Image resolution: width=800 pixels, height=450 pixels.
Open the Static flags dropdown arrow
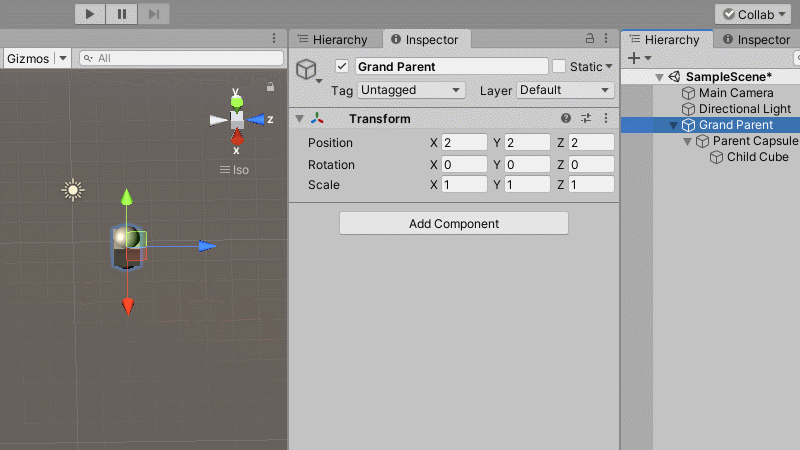tap(609, 67)
